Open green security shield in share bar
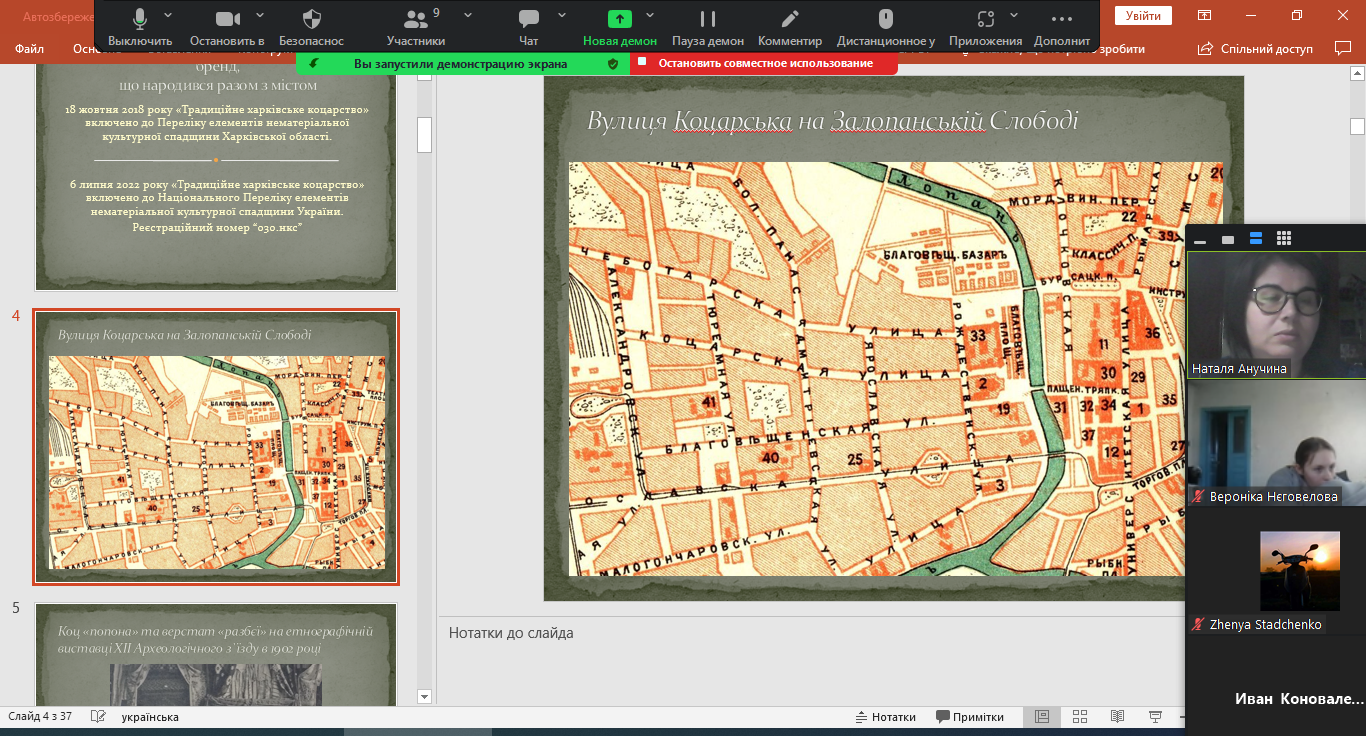1366x736 pixels. (x=613, y=63)
